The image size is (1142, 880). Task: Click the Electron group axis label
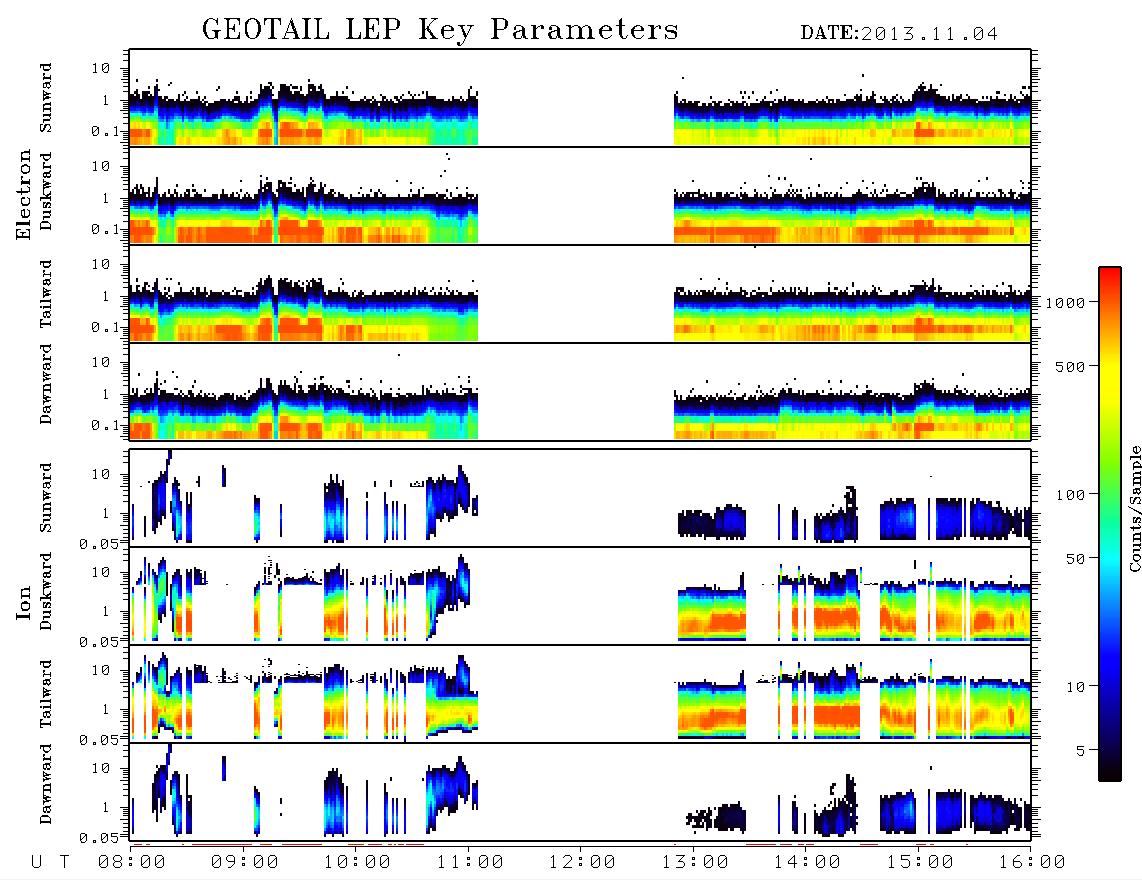tap(23, 195)
